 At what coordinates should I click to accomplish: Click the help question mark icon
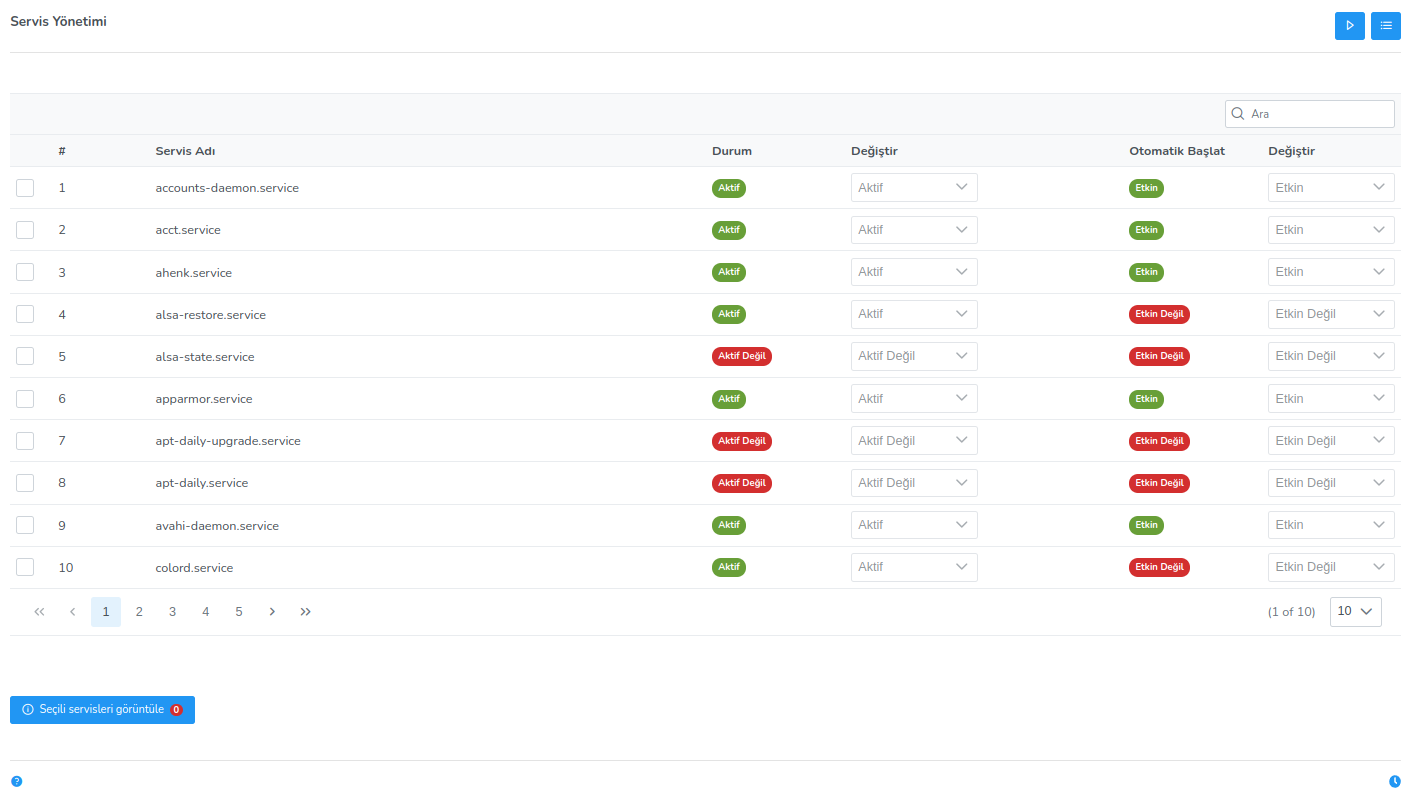pyautogui.click(x=16, y=780)
